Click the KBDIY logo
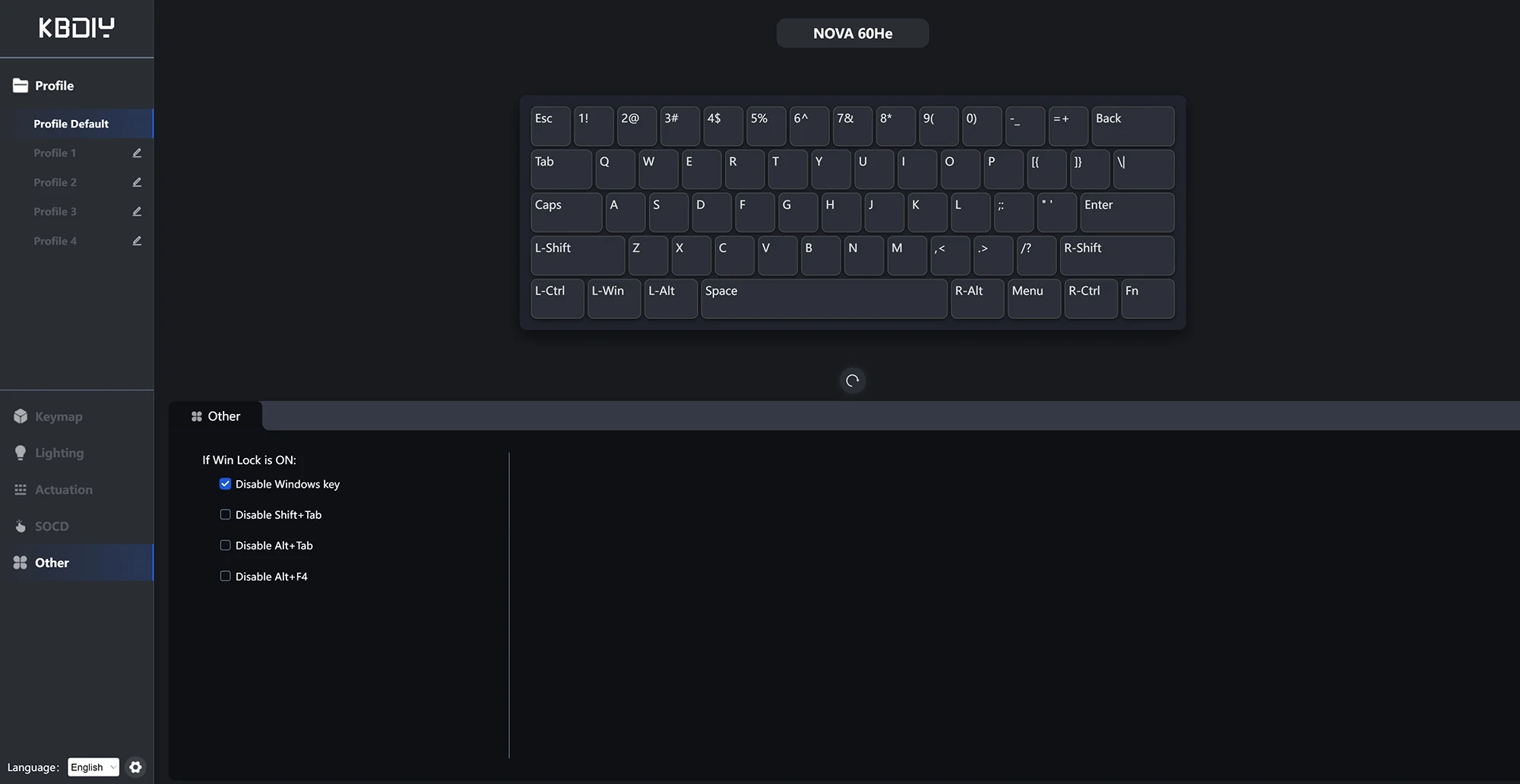Image resolution: width=1520 pixels, height=784 pixels. [77, 28]
